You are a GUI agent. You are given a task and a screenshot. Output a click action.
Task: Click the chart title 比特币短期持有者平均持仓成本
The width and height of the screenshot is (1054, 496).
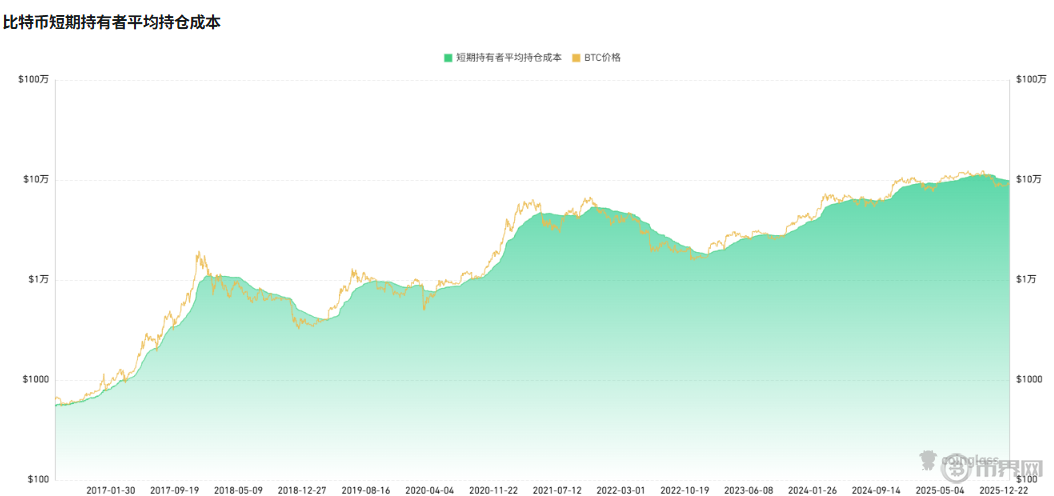tap(111, 21)
